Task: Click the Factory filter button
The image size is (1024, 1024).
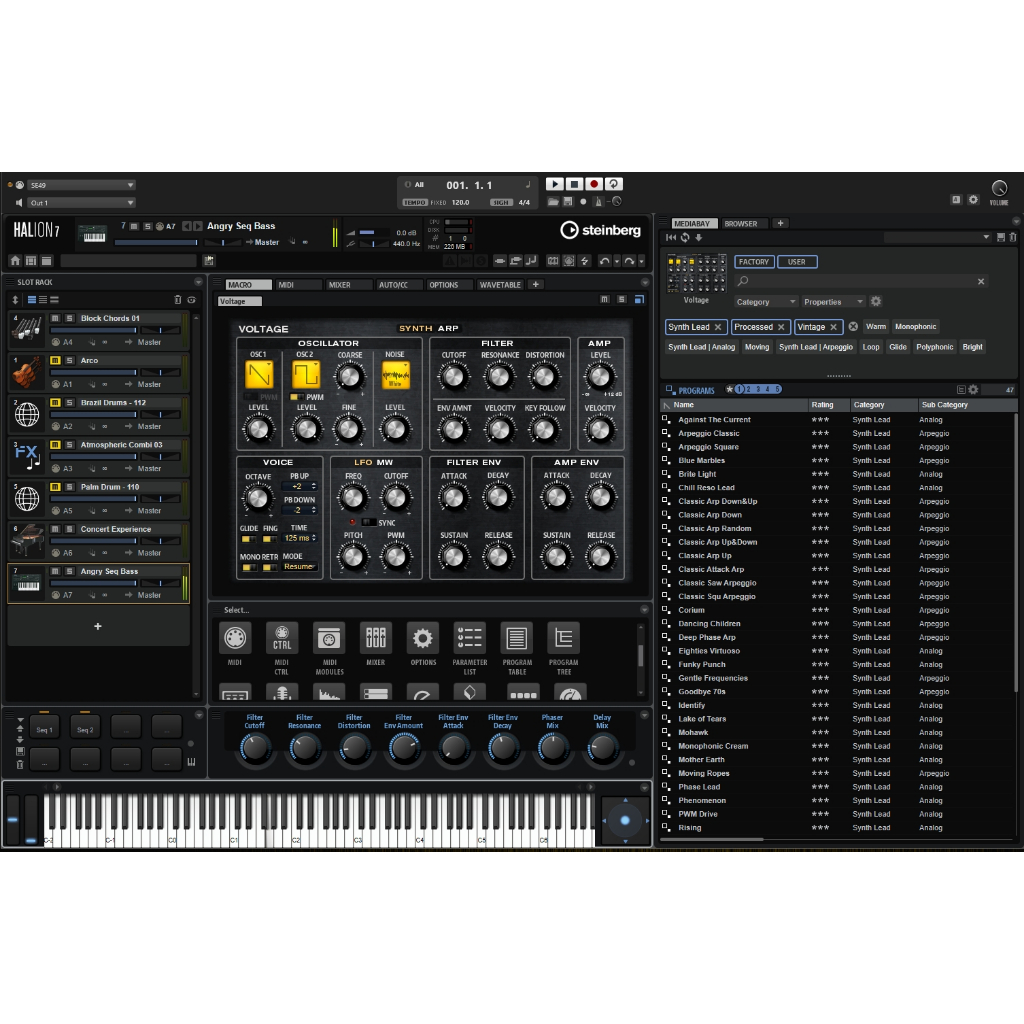Action: tap(754, 262)
